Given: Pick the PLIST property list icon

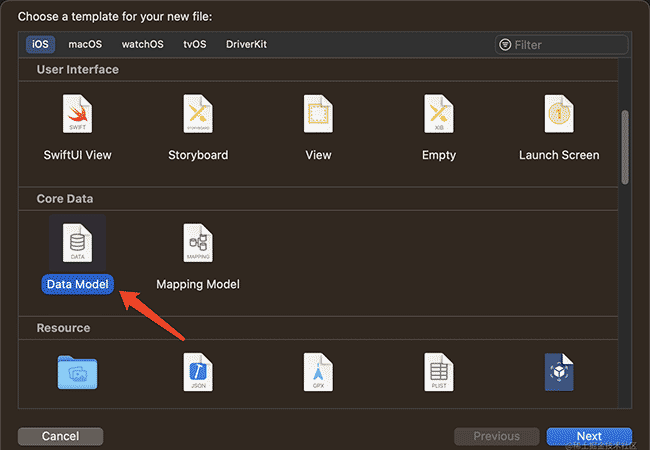Looking at the screenshot, I should pos(439,372).
